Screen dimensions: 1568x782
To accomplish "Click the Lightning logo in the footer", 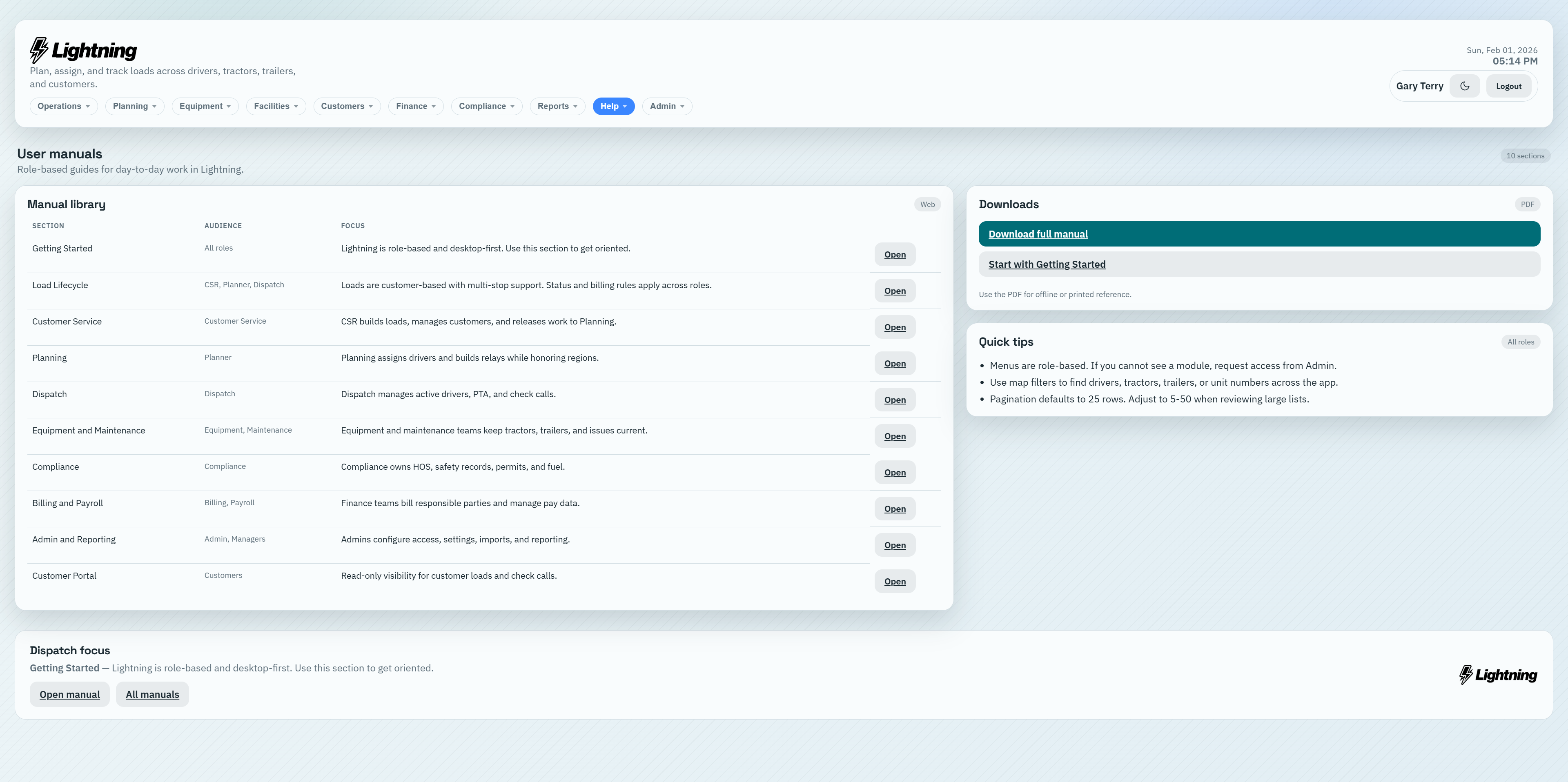I will 1498,675.
